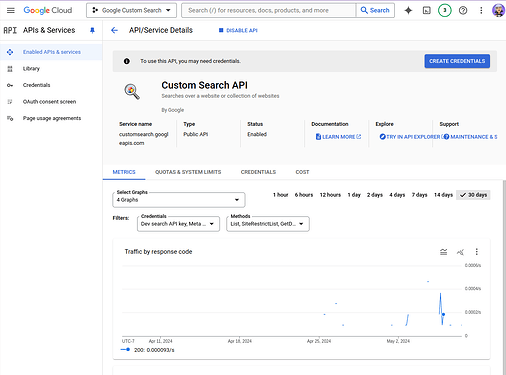The height and width of the screenshot is (375, 506).
Task: Select the 7 days time range
Action: [419, 195]
